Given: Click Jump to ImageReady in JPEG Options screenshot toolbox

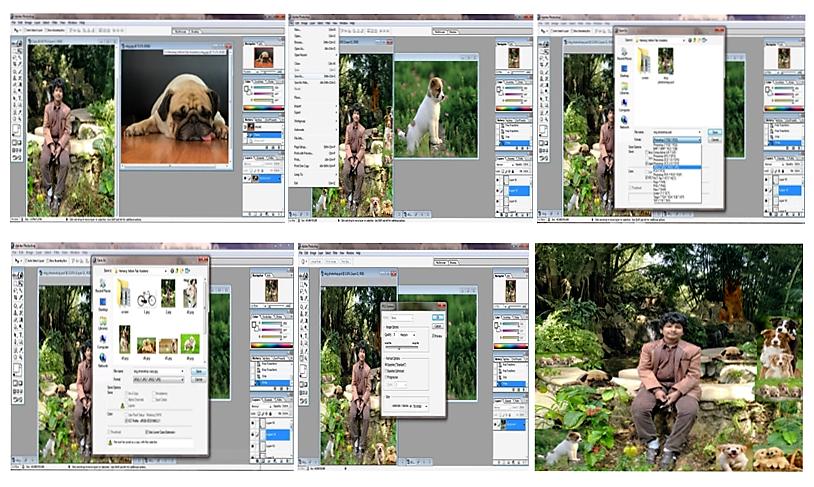Looking at the screenshot, I should (304, 401).
